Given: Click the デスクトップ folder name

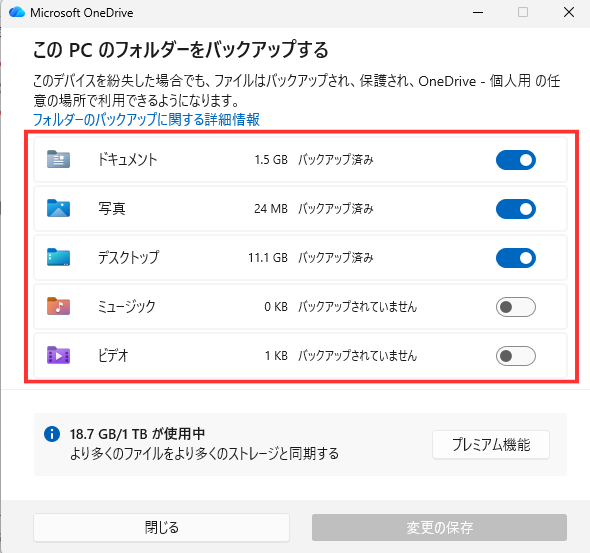Looking at the screenshot, I should pos(128,258).
